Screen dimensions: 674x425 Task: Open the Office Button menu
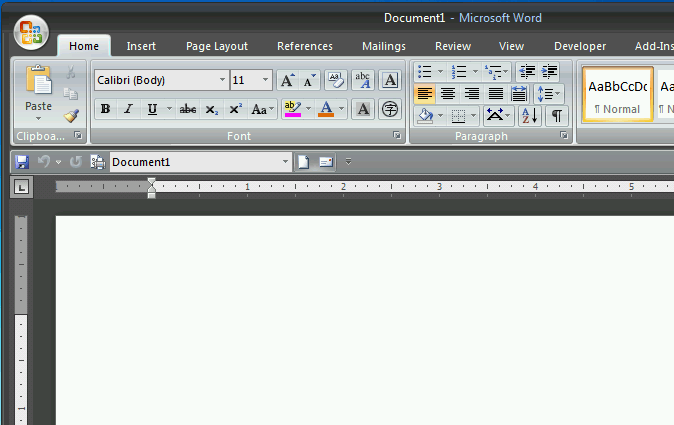(31, 32)
